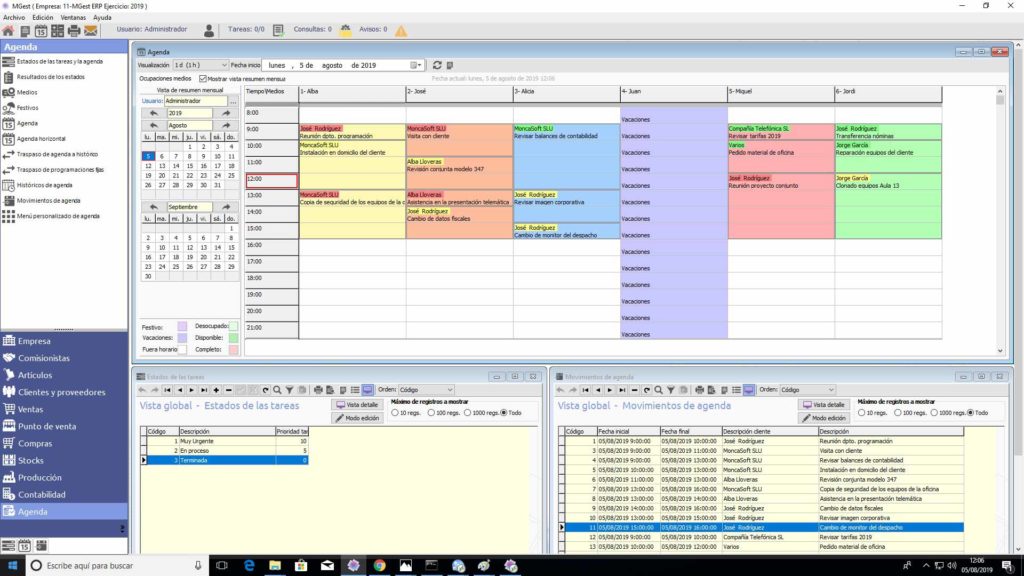1024x576 pixels.
Task: Click the user profile icon beside Administrador
Action: point(209,30)
